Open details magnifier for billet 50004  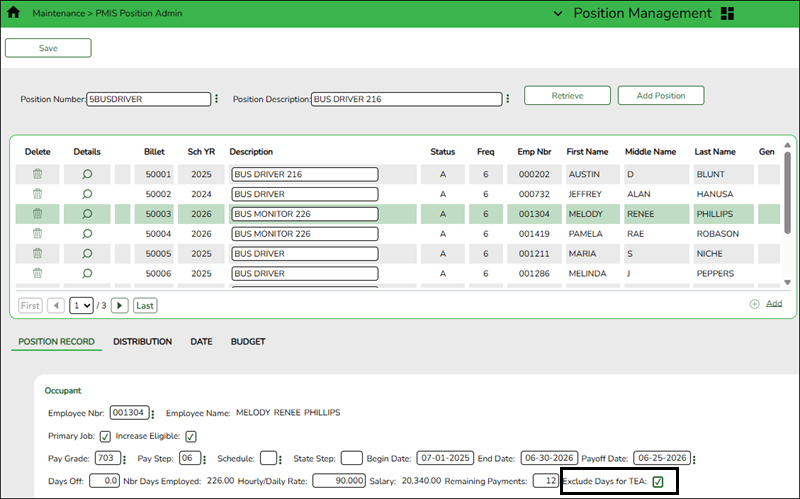point(87,234)
